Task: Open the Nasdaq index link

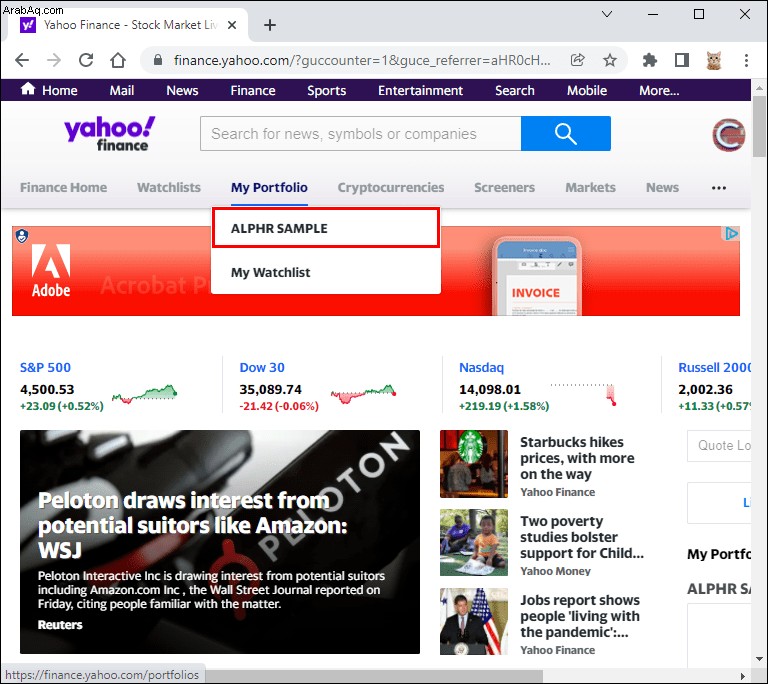Action: 481,367
